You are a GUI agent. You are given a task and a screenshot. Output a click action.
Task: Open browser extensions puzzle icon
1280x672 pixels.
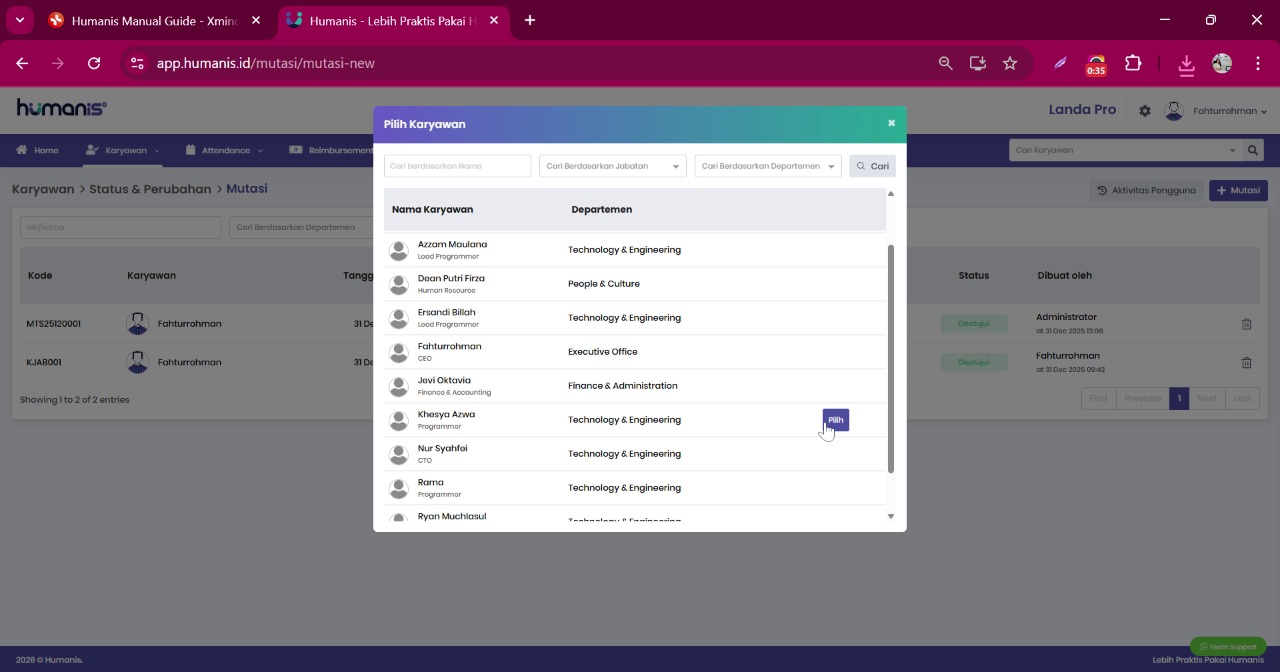[x=1133, y=63]
